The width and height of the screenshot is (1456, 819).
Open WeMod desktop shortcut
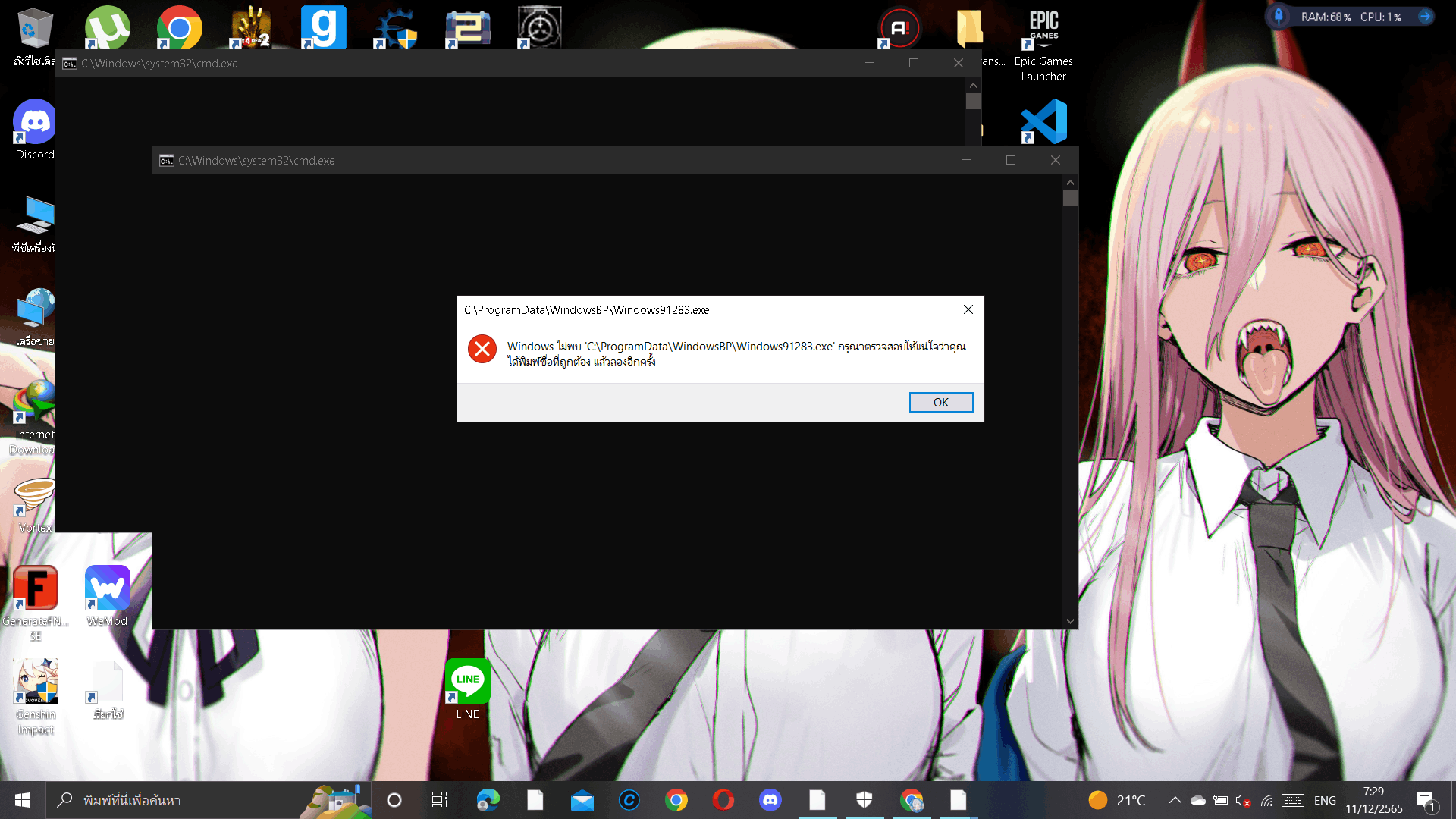point(107,588)
